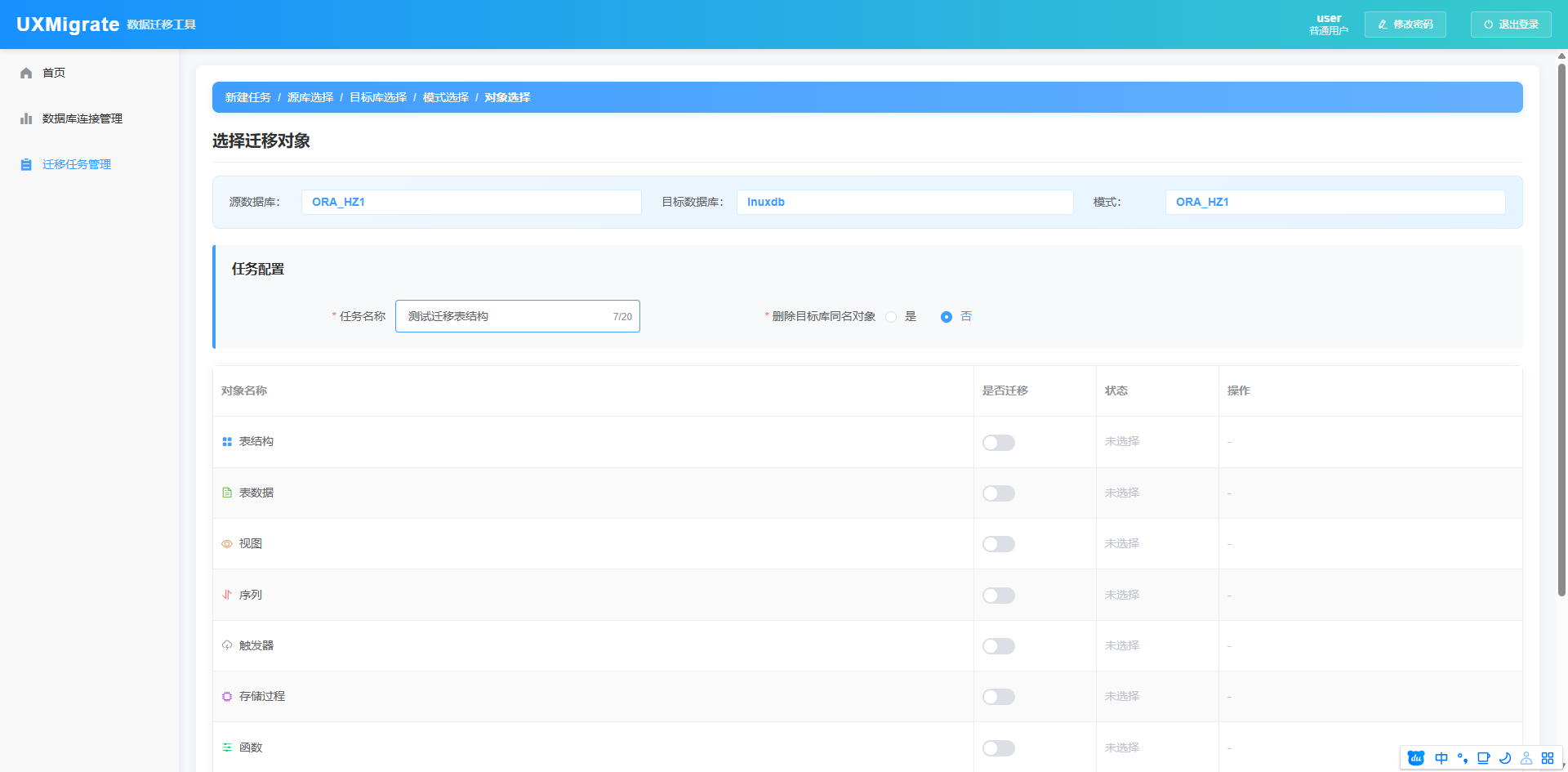Click the 视图 eye icon
The width and height of the screenshot is (1568, 772).
[227, 544]
